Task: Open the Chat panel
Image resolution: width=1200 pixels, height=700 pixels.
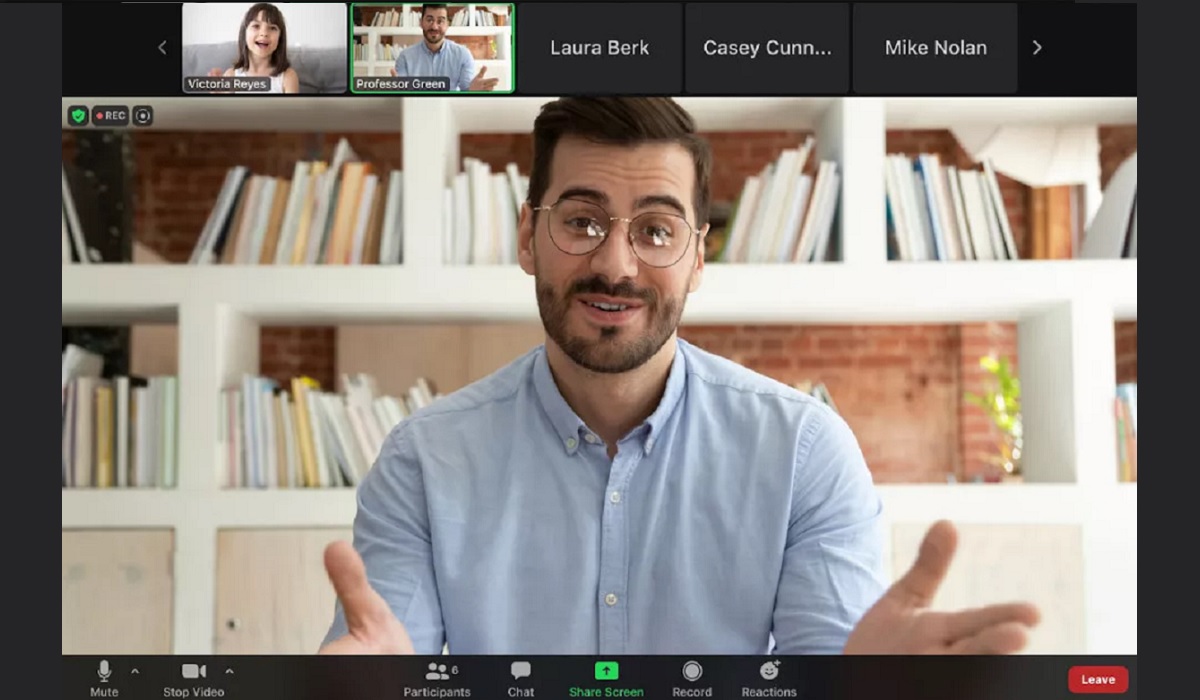Action: coord(520,678)
